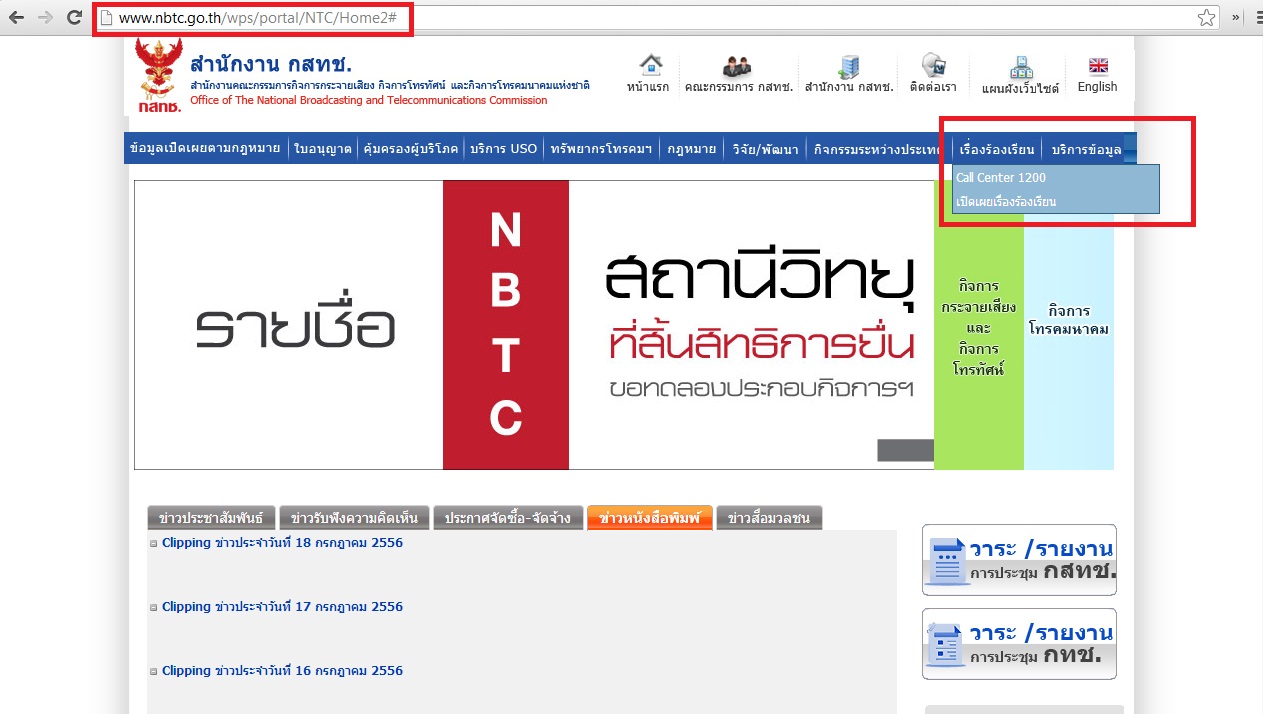Click the browser Back arrow
The width and height of the screenshot is (1263, 714).
[16, 17]
